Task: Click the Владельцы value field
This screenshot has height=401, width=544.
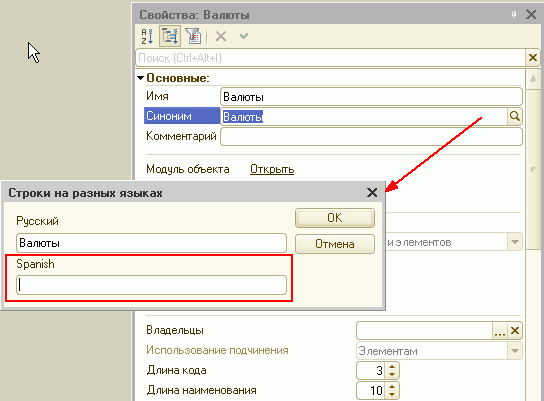Action: (424, 331)
